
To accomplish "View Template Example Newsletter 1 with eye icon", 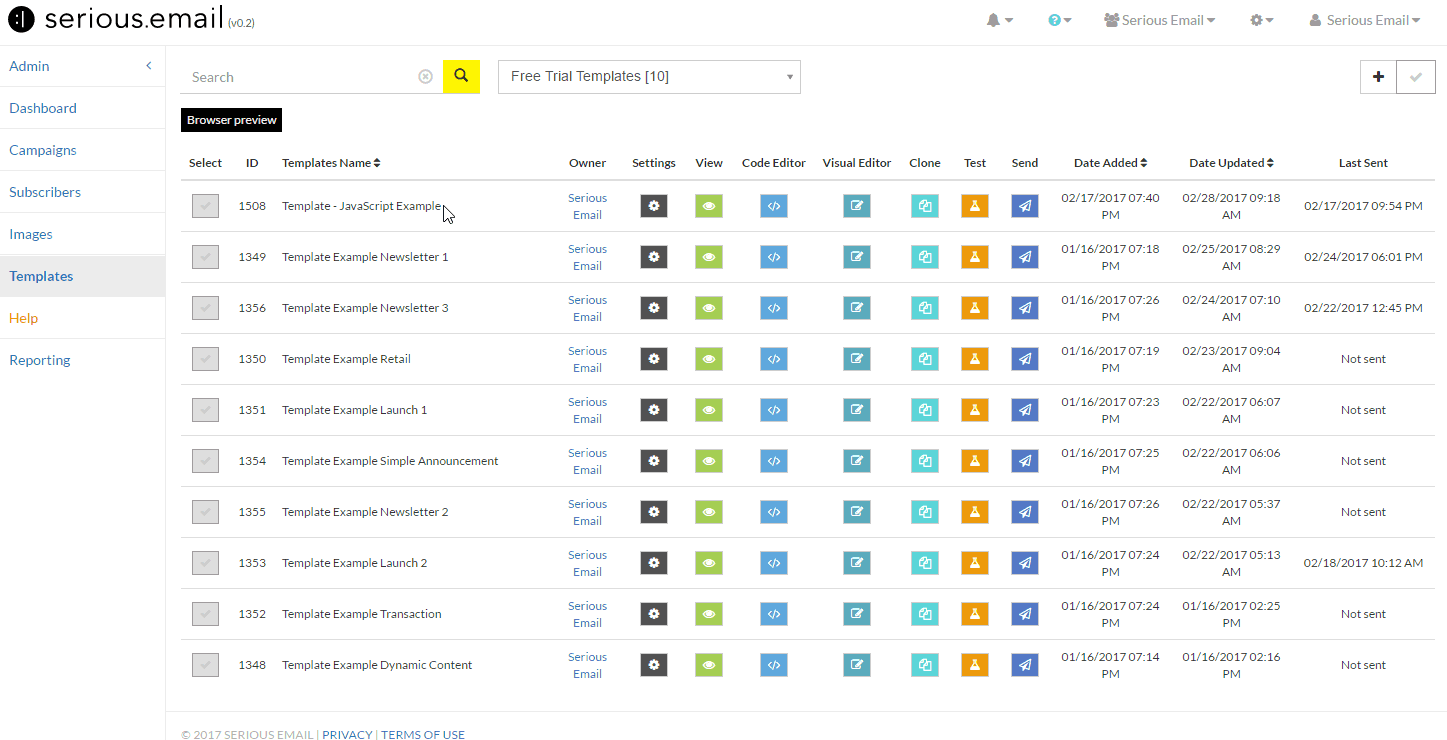I will click(709, 257).
